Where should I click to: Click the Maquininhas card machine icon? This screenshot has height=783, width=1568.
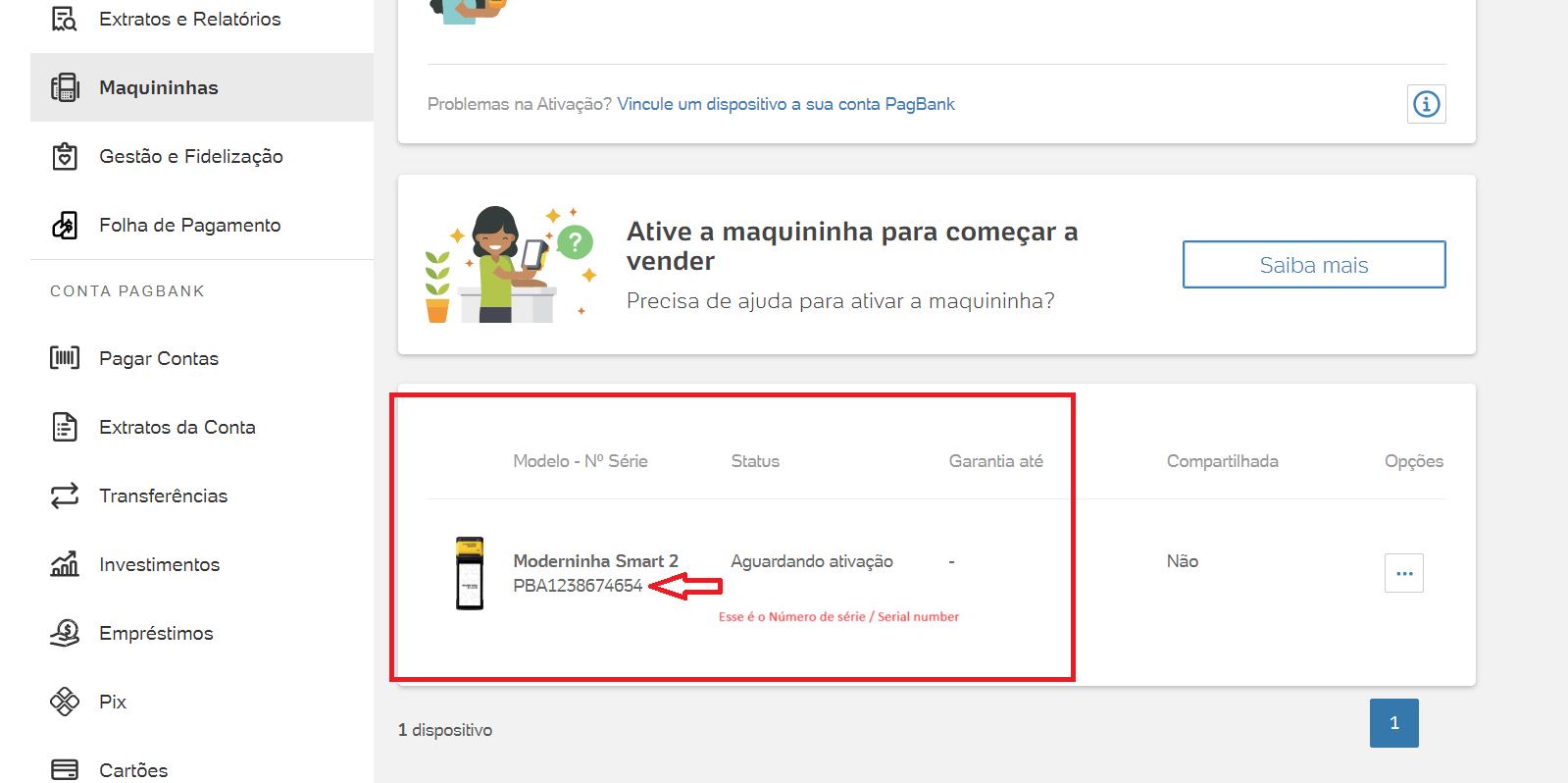point(65,87)
